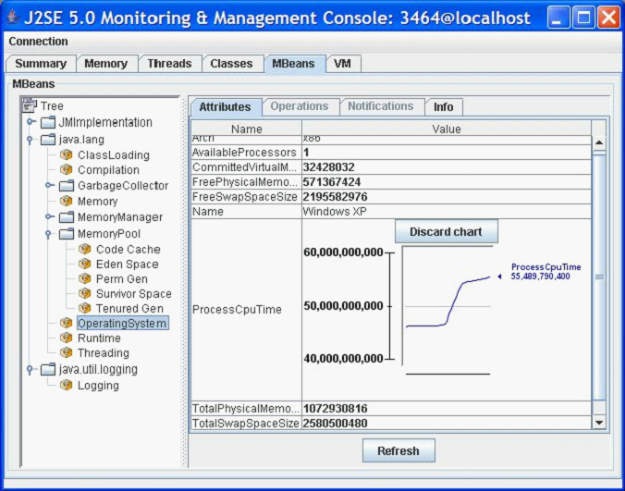Click the GarbageCollector folder icon

[x=66, y=185]
